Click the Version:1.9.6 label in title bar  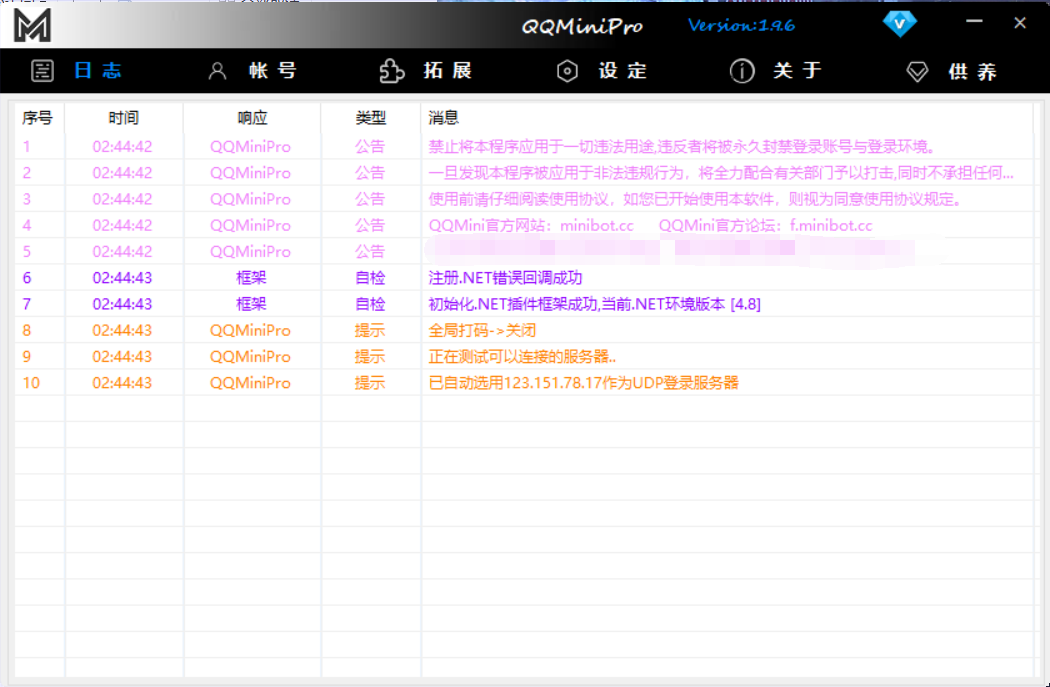(741, 25)
